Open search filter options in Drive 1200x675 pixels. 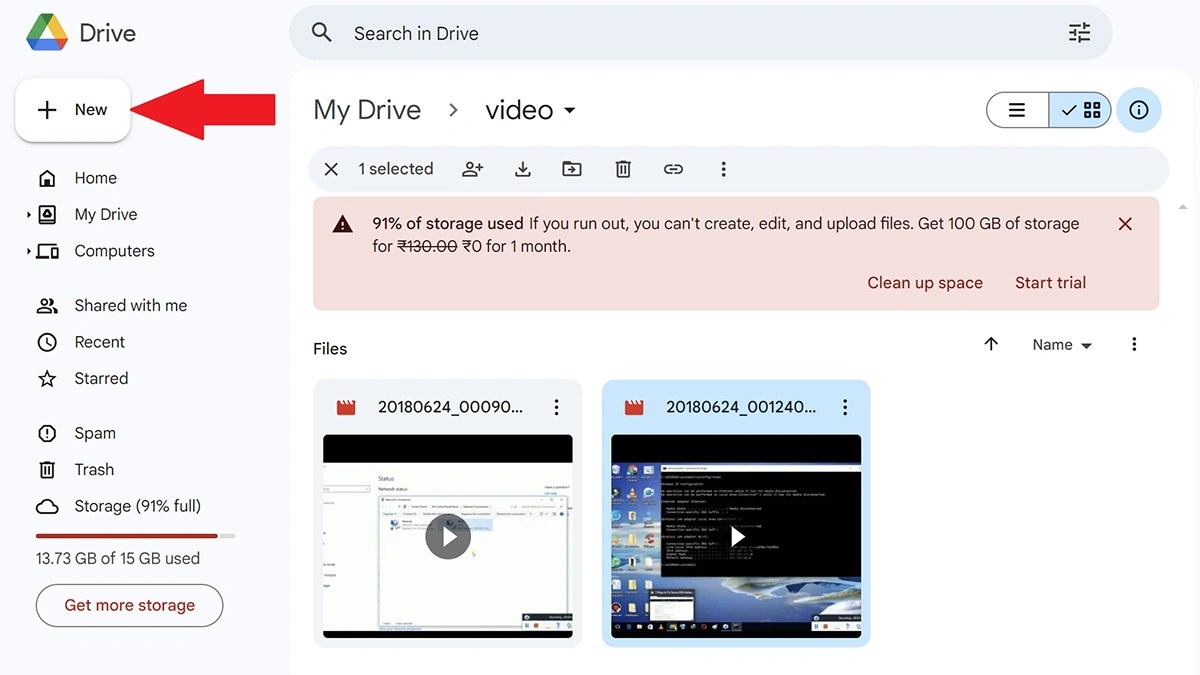(1079, 32)
